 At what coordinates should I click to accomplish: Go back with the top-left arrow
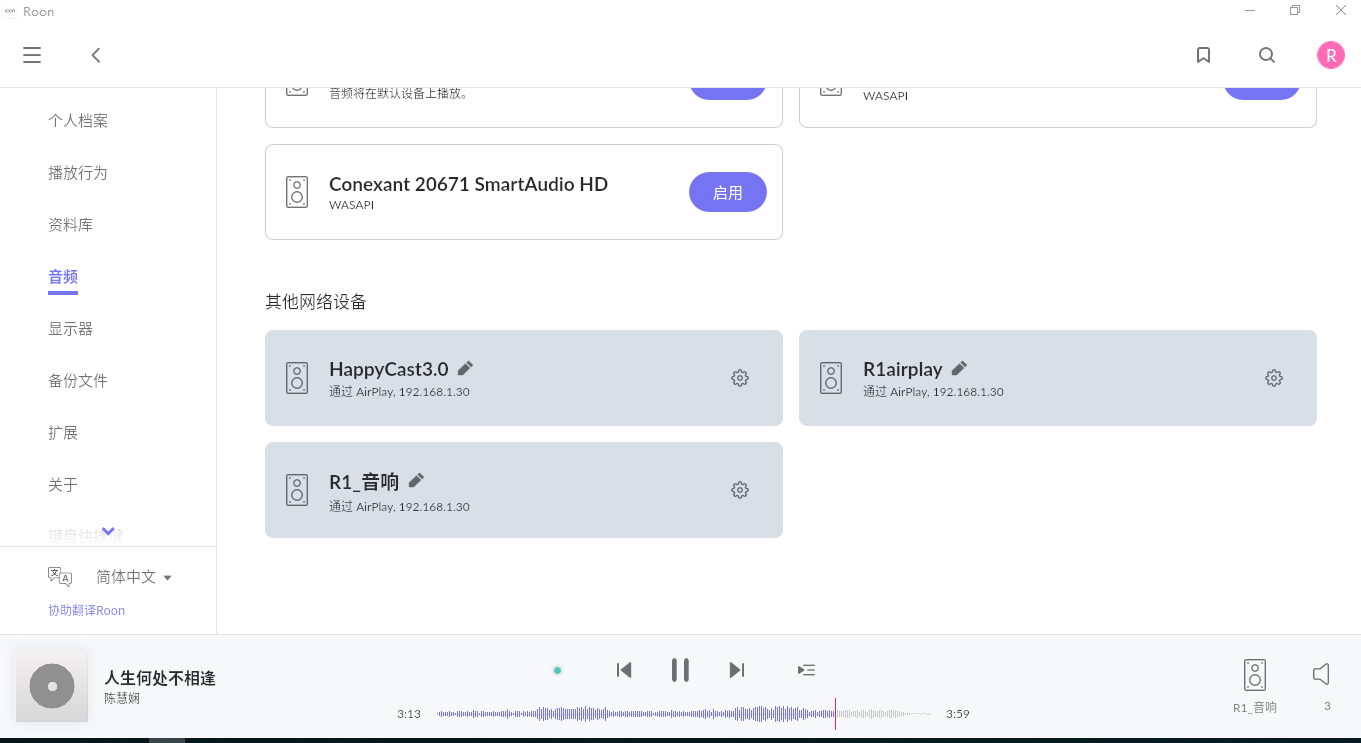(x=96, y=55)
